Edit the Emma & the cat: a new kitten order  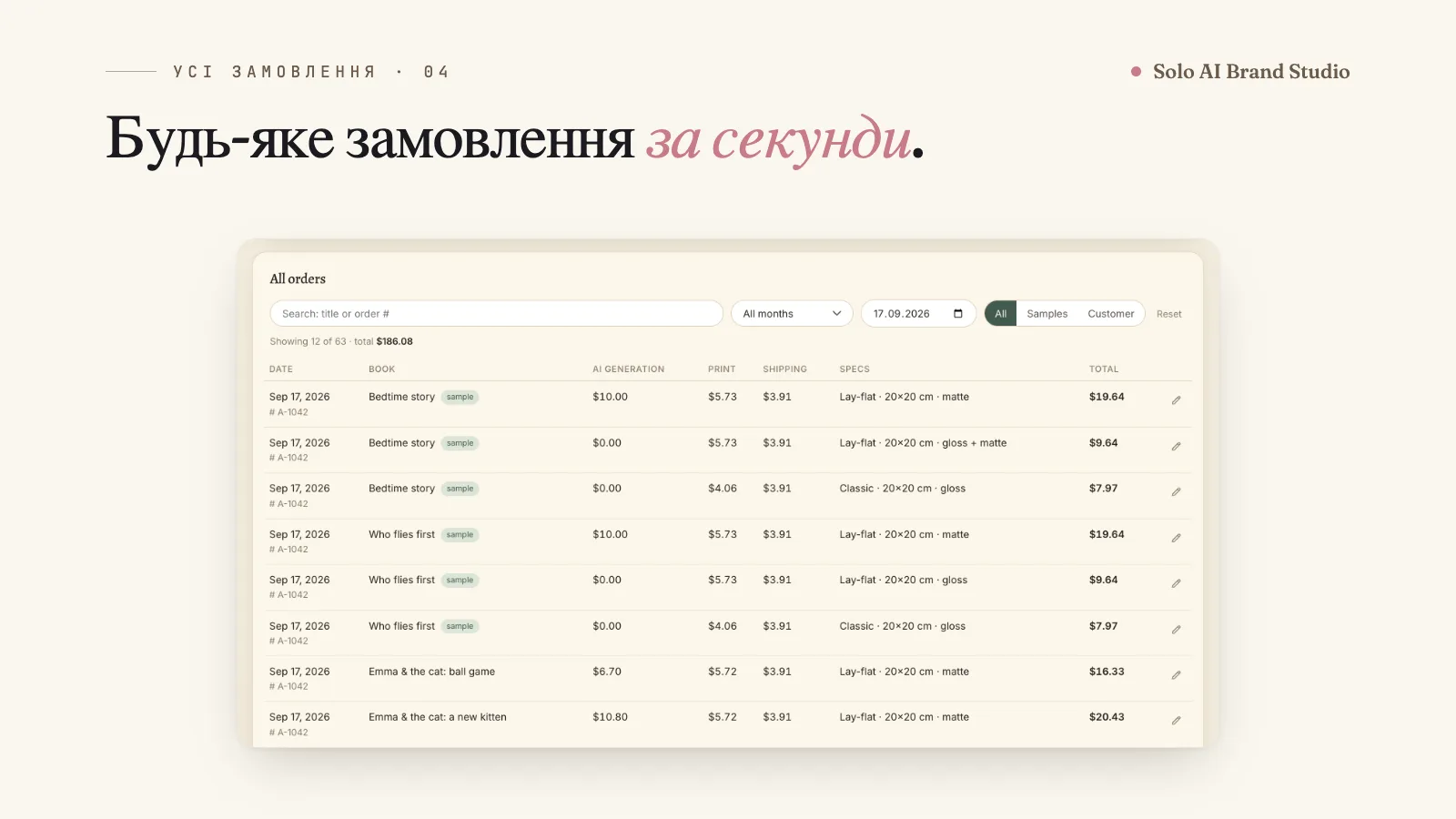[1176, 721]
